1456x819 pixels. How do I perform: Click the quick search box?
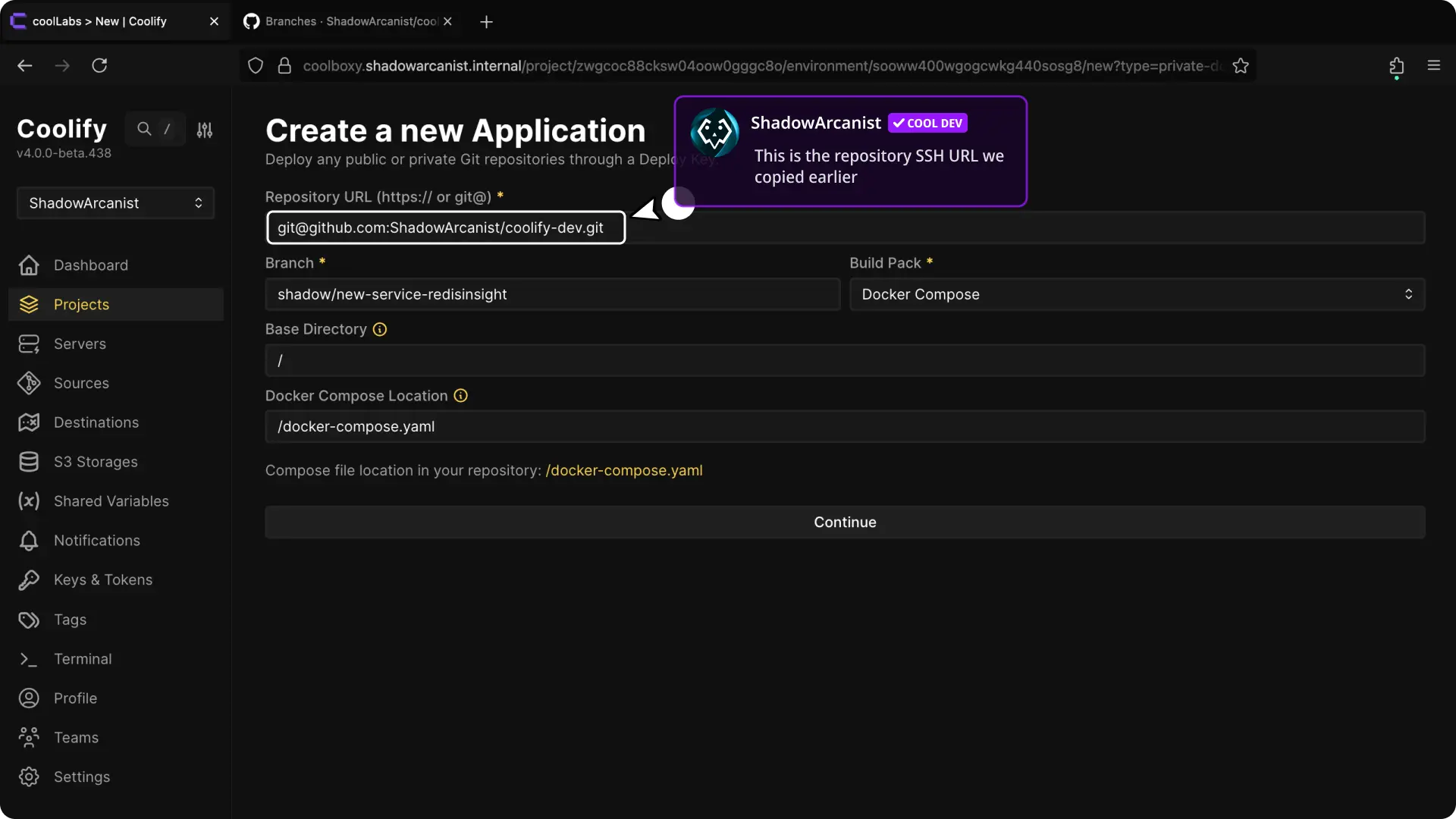pos(155,129)
